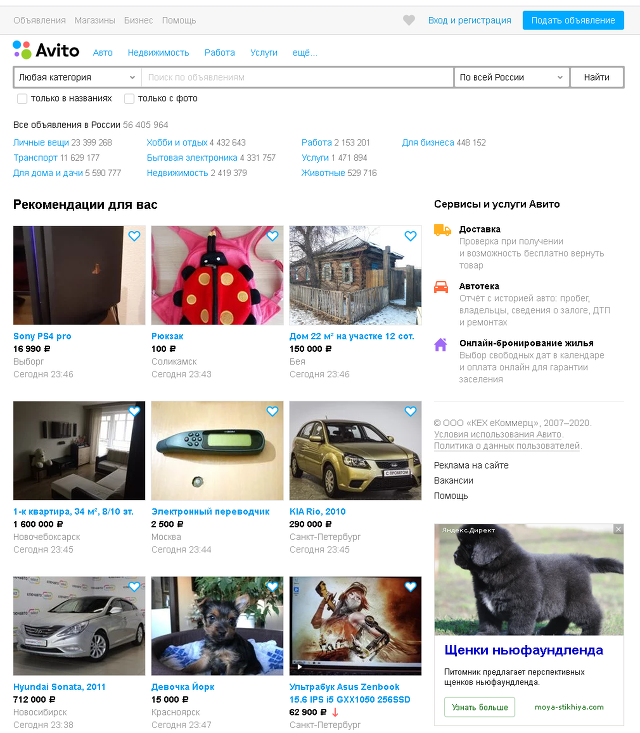Focus the 'Поиск по объявлениям' search field
The image size is (640, 733).
coord(297,78)
